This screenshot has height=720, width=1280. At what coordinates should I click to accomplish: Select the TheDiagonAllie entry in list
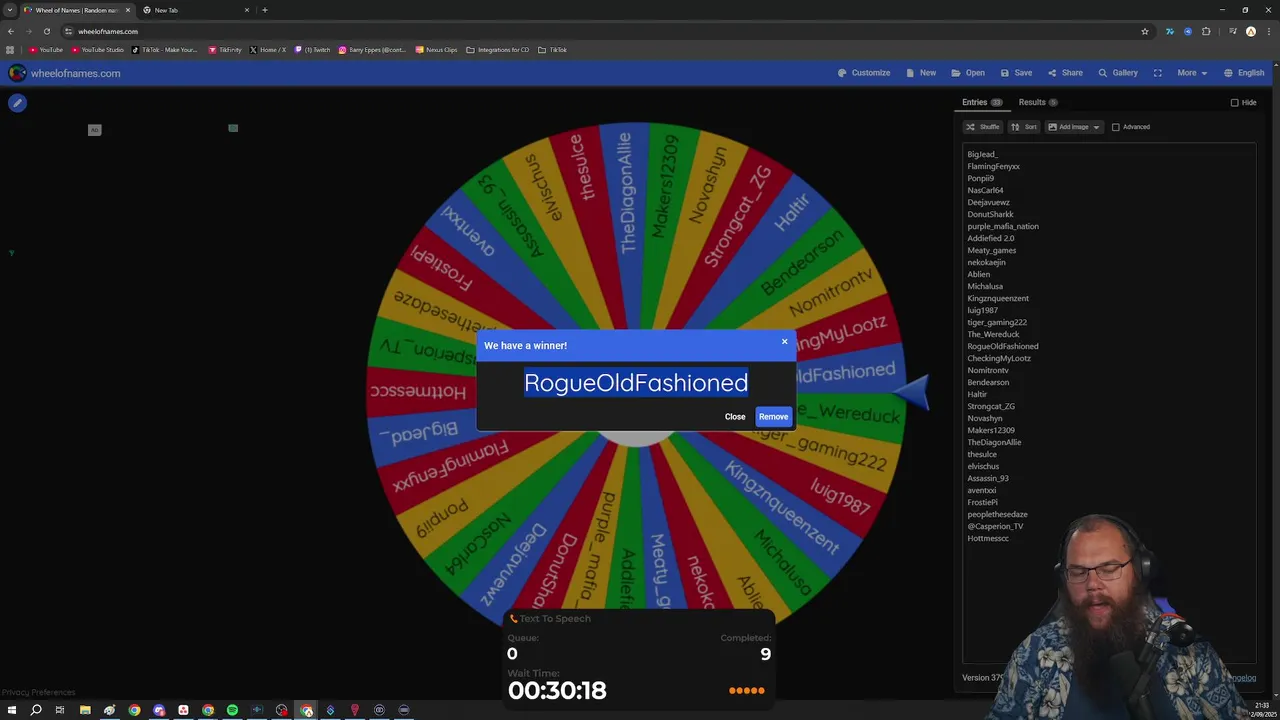(994, 442)
